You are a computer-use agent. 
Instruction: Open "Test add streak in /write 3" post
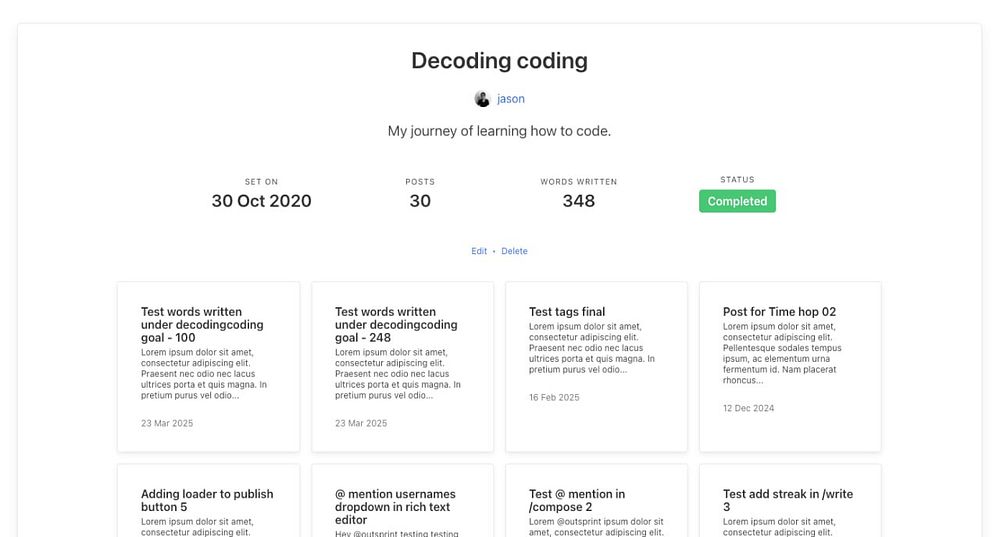pos(788,500)
